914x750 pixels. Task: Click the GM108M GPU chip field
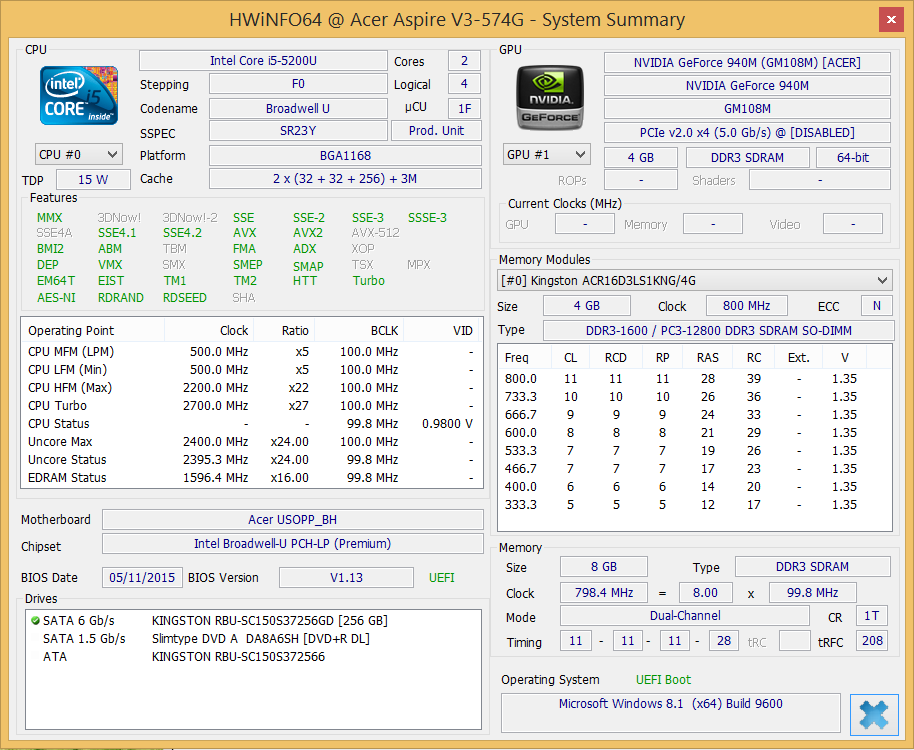click(747, 109)
